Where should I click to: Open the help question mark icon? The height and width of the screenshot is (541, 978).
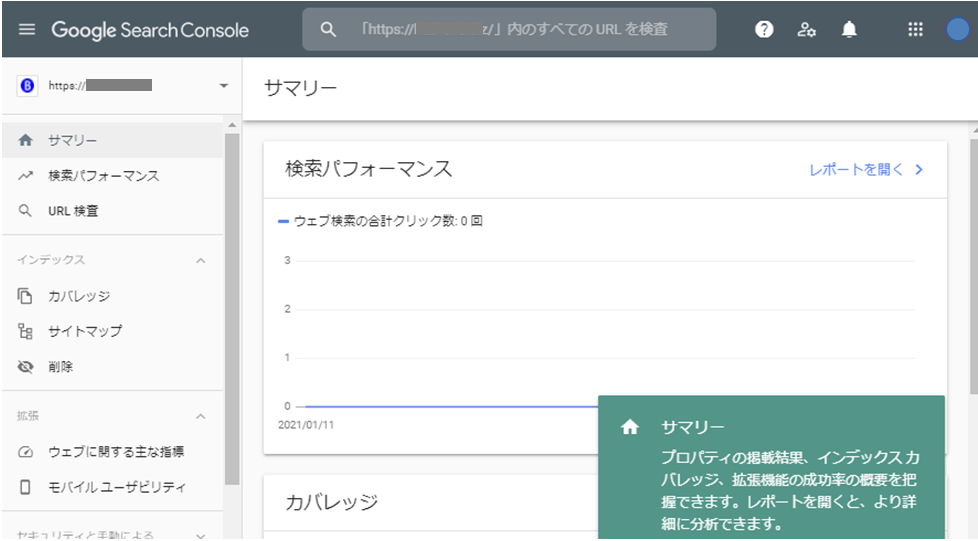[764, 29]
